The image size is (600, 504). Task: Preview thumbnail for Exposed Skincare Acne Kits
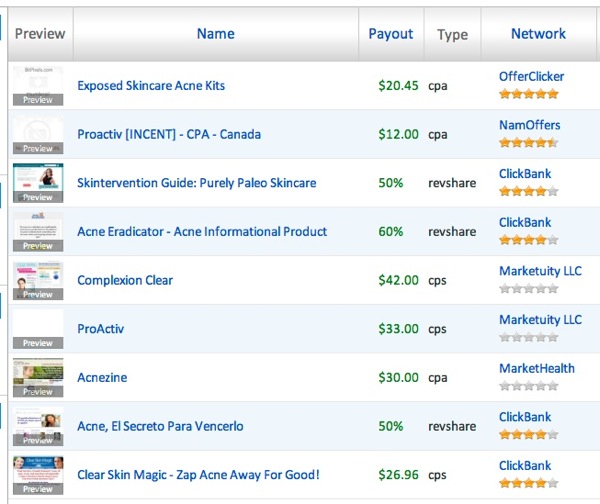tap(38, 86)
